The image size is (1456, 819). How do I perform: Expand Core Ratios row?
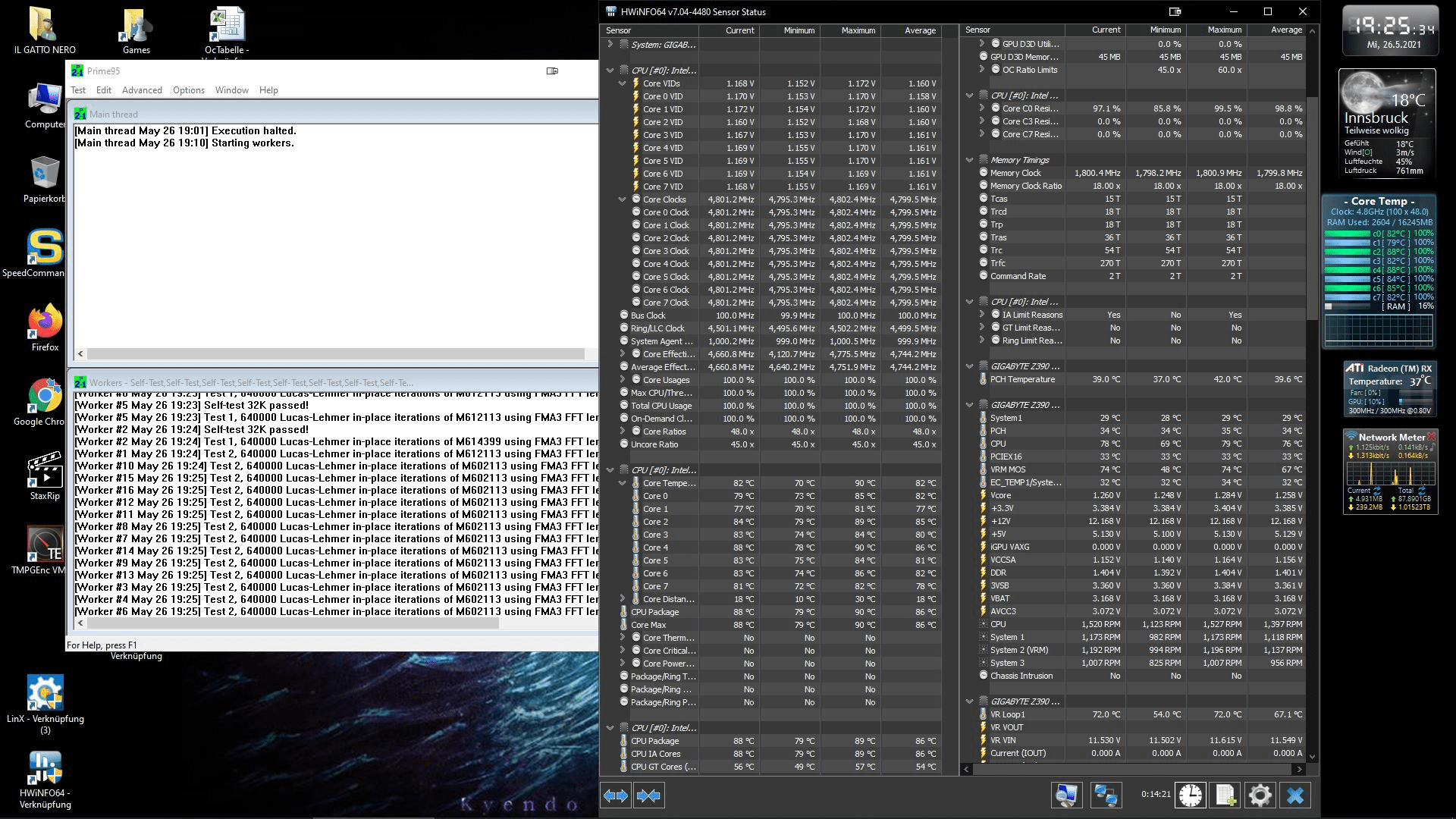coord(623,431)
